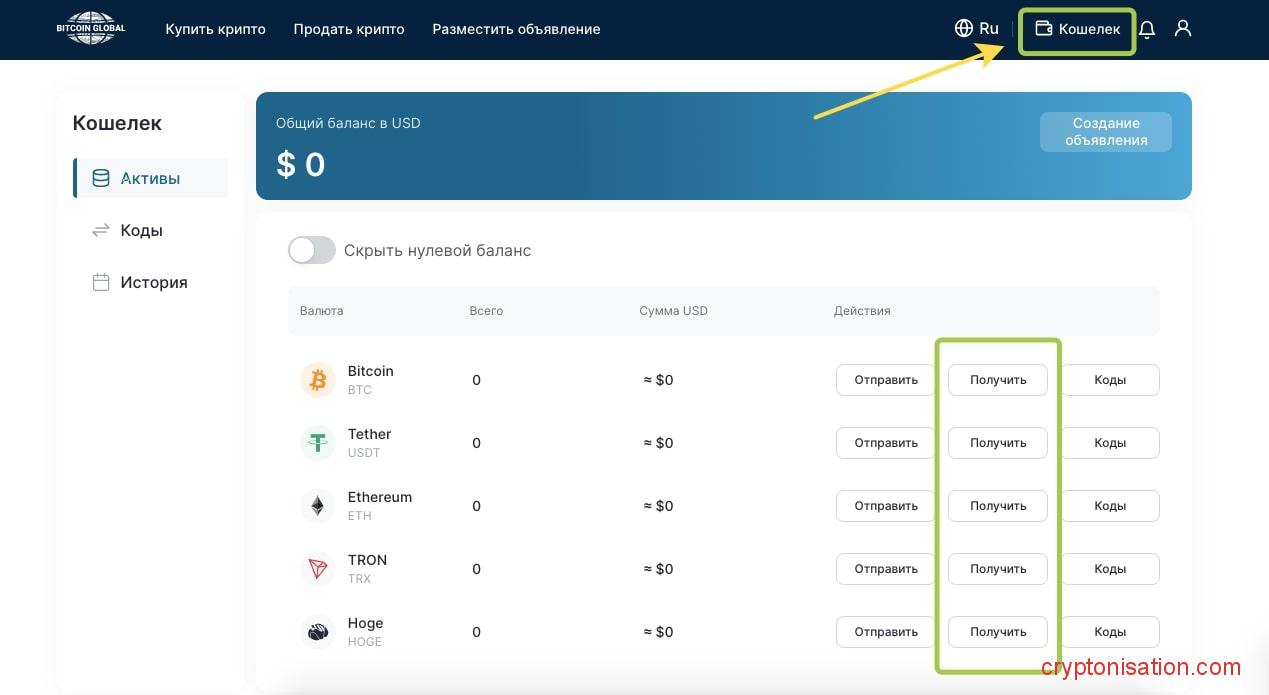Click 'Получить' for Bitcoin
The height and width of the screenshot is (695, 1269).
pos(998,380)
